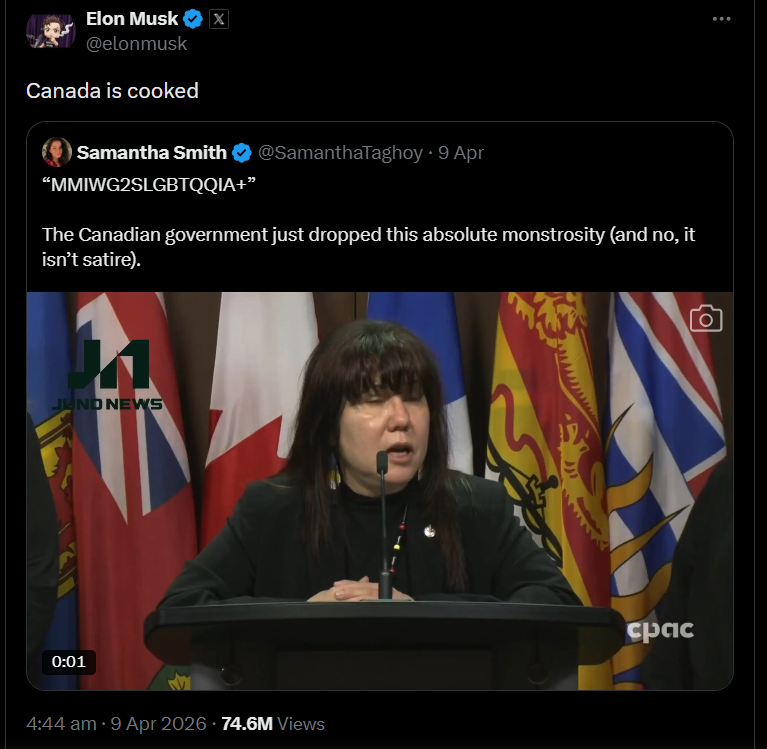
Task: Select the "Canada is cooked" post text
Action: click(112, 91)
